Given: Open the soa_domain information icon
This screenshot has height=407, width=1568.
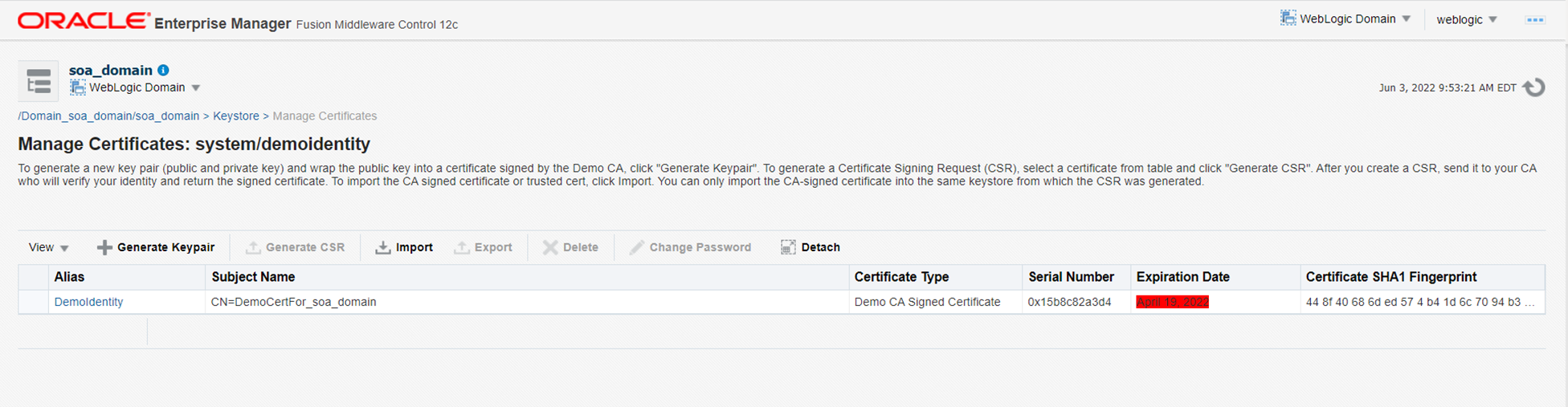Looking at the screenshot, I should click(x=163, y=70).
